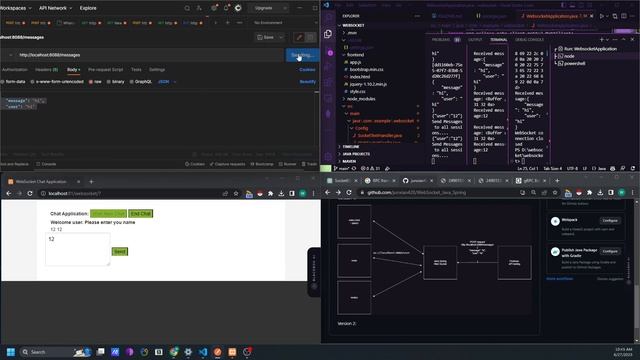Open the request Settings tab in Postman
640x360 pixels.
click(x=157, y=70)
